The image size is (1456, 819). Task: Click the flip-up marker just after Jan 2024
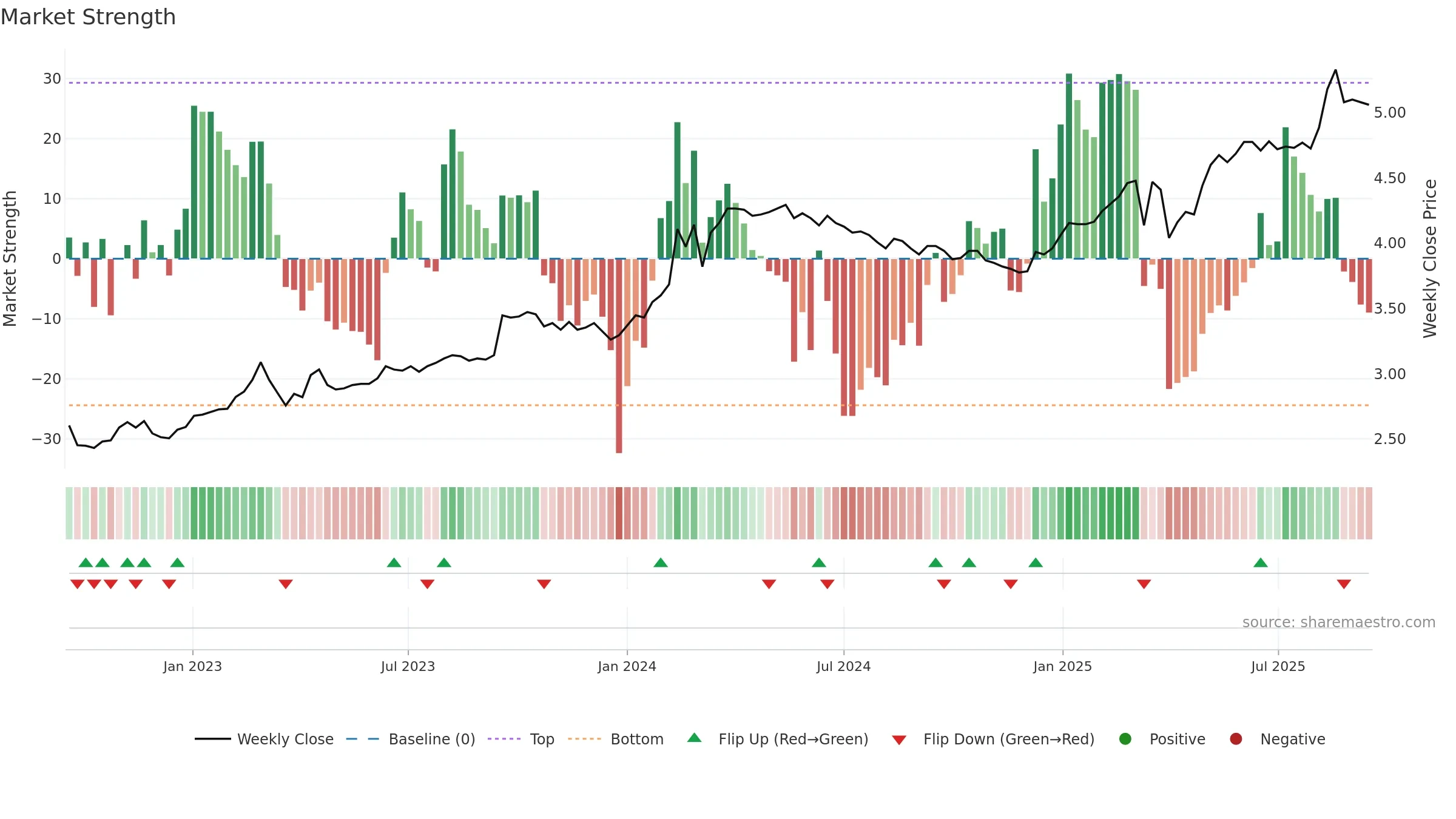coord(661,562)
